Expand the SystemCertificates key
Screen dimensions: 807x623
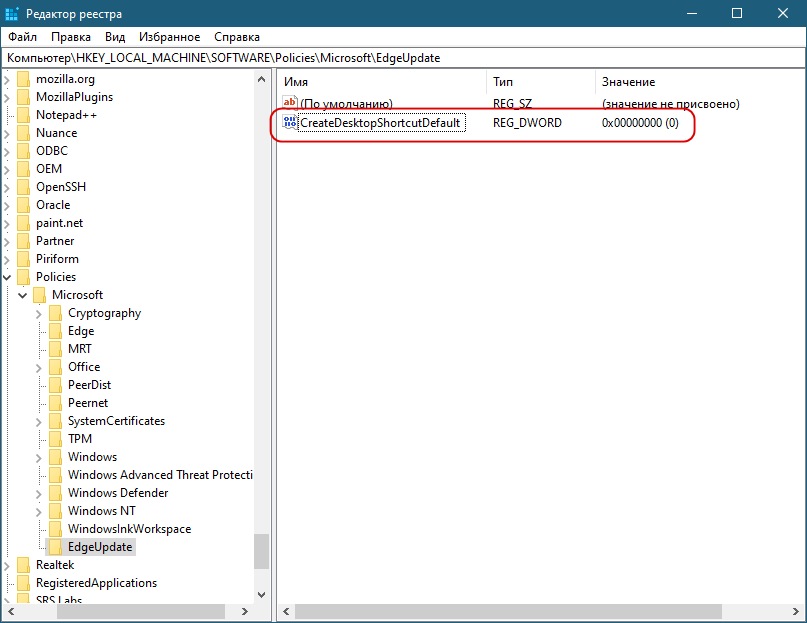coord(39,422)
